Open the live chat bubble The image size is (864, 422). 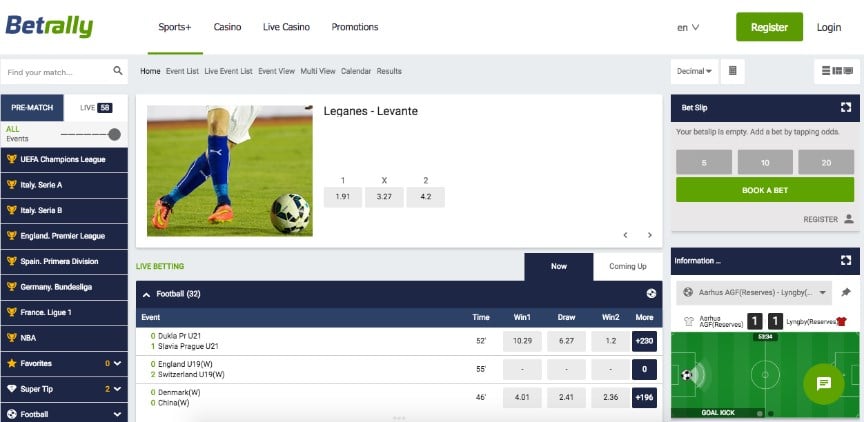824,383
